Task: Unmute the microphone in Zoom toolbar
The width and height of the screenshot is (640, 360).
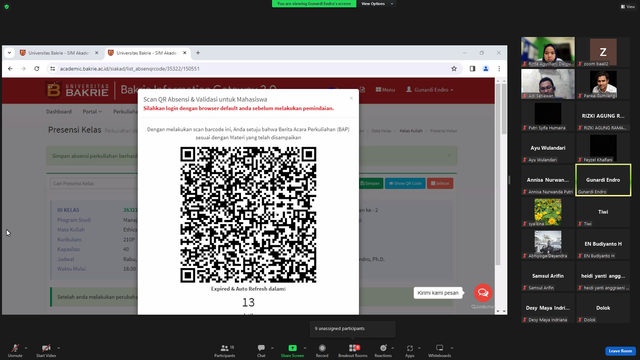Action: 15,350
